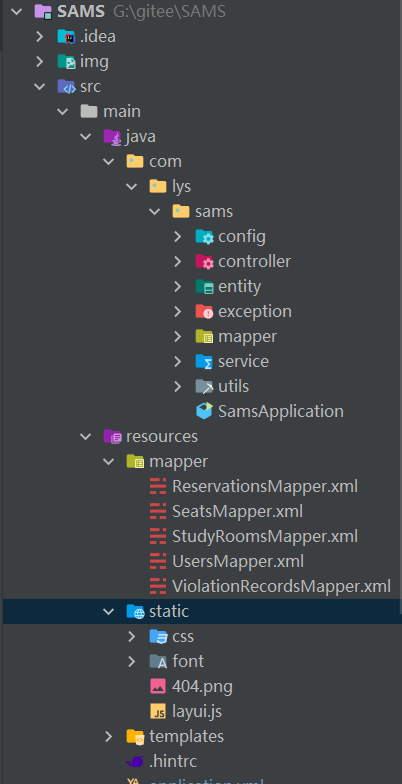Click the SamsApplication class icon
Screen dimensions: 402x784
click(204, 412)
